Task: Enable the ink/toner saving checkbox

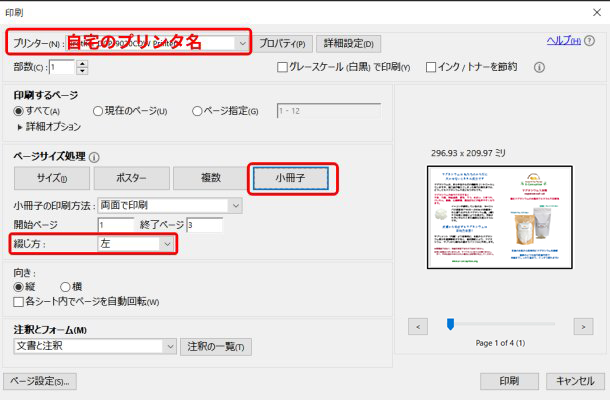Action: point(431,68)
